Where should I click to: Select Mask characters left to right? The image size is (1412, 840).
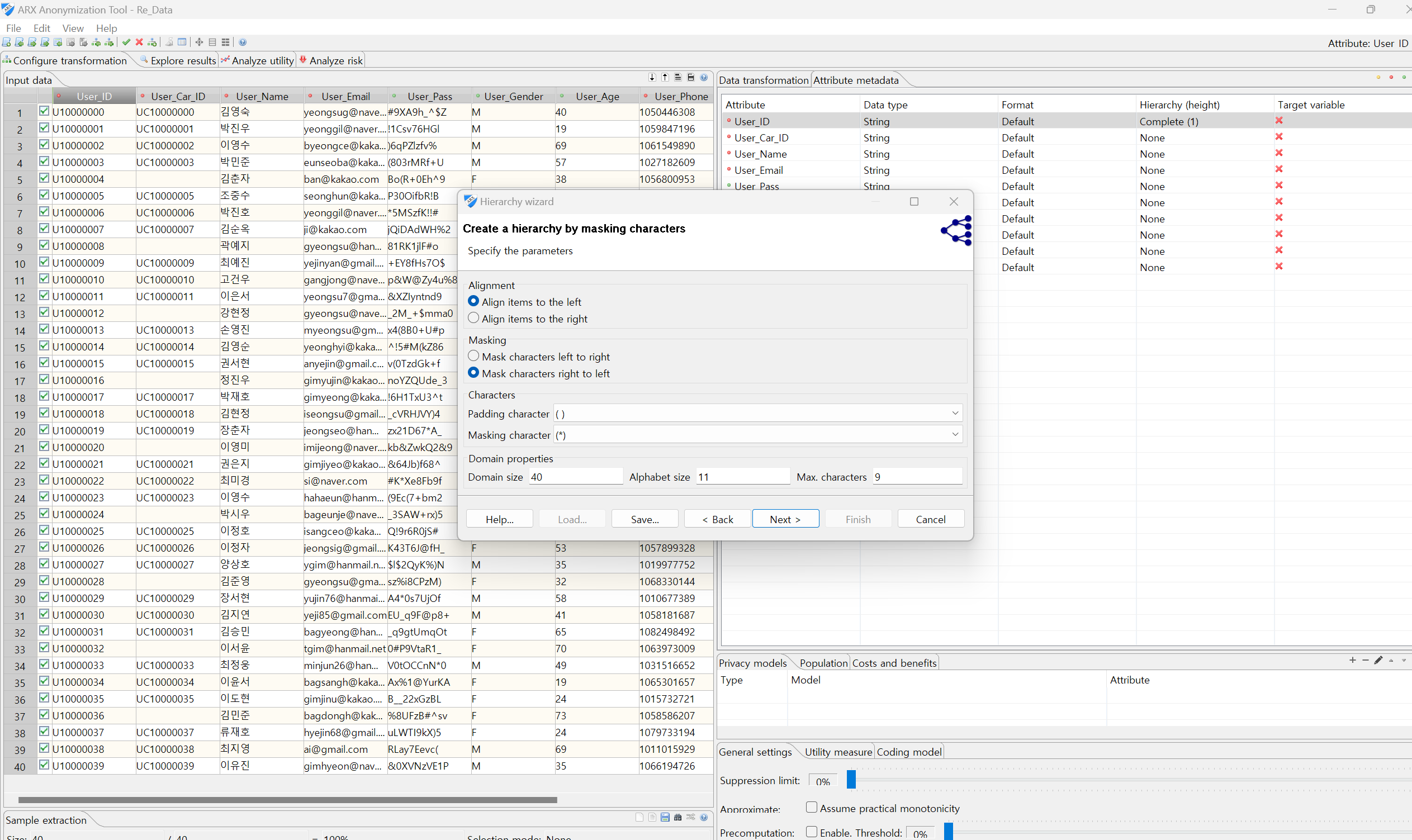tap(474, 357)
